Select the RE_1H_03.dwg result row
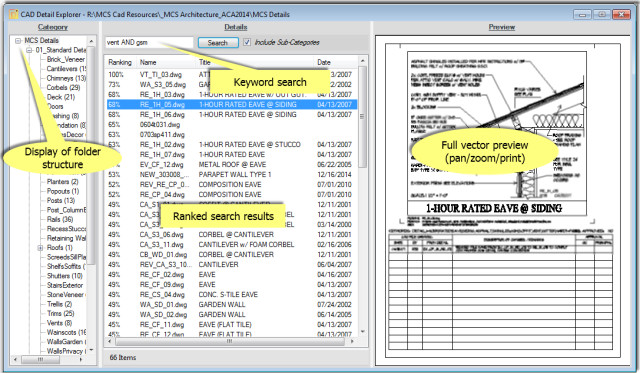 232,95
